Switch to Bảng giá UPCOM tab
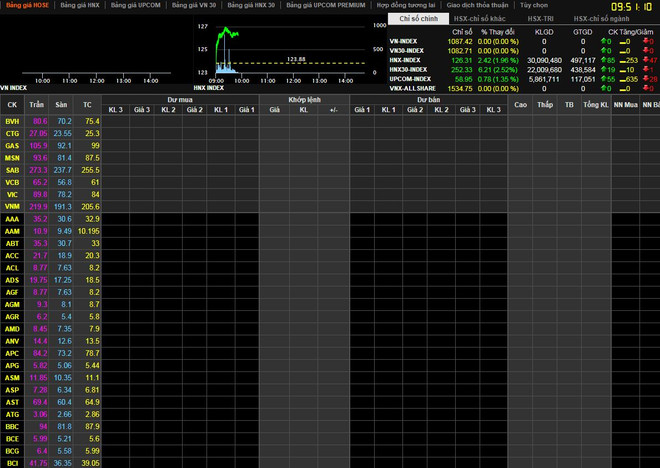Image resolution: width=660 pixels, height=468 pixels. tap(135, 5)
